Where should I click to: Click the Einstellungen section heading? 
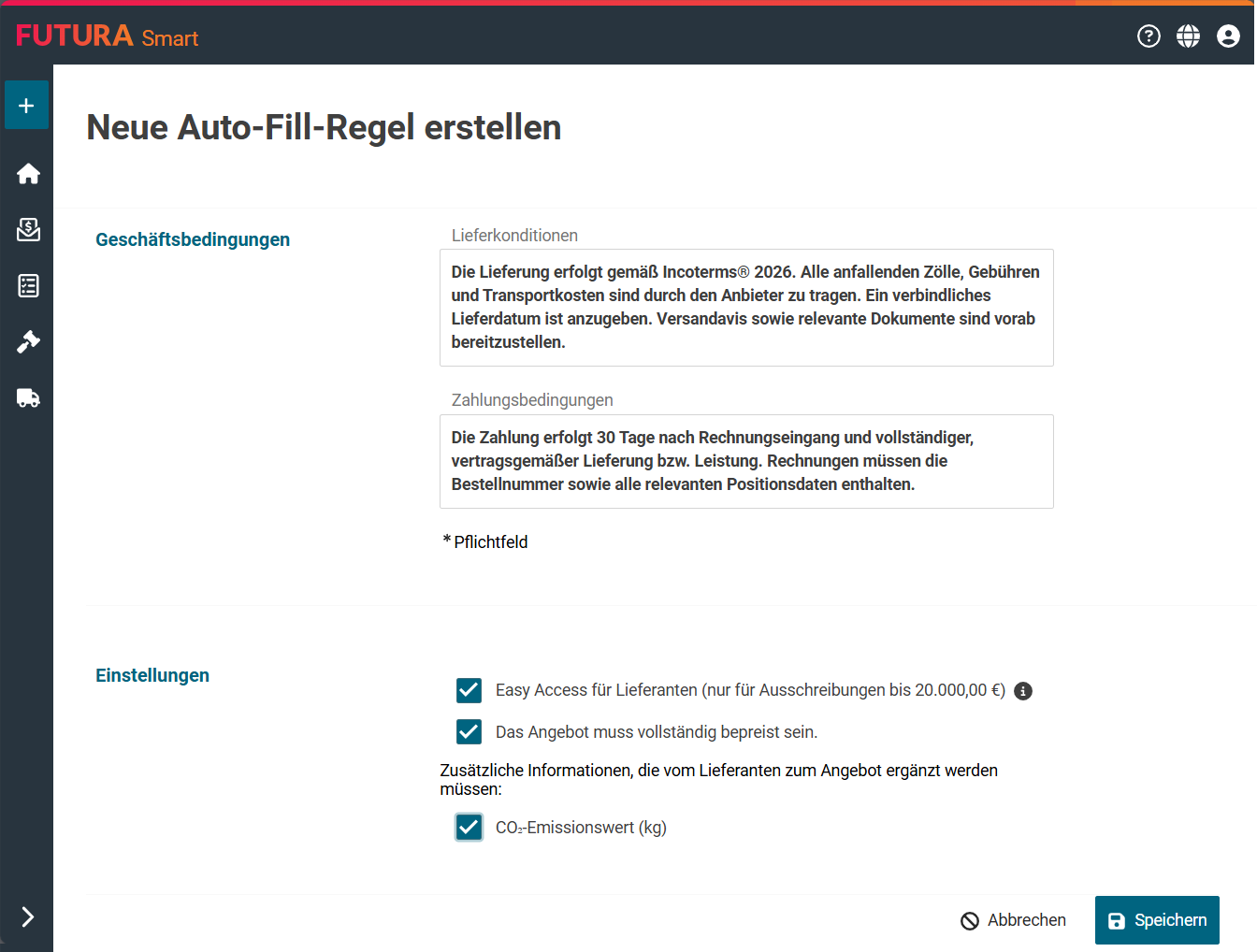152,675
